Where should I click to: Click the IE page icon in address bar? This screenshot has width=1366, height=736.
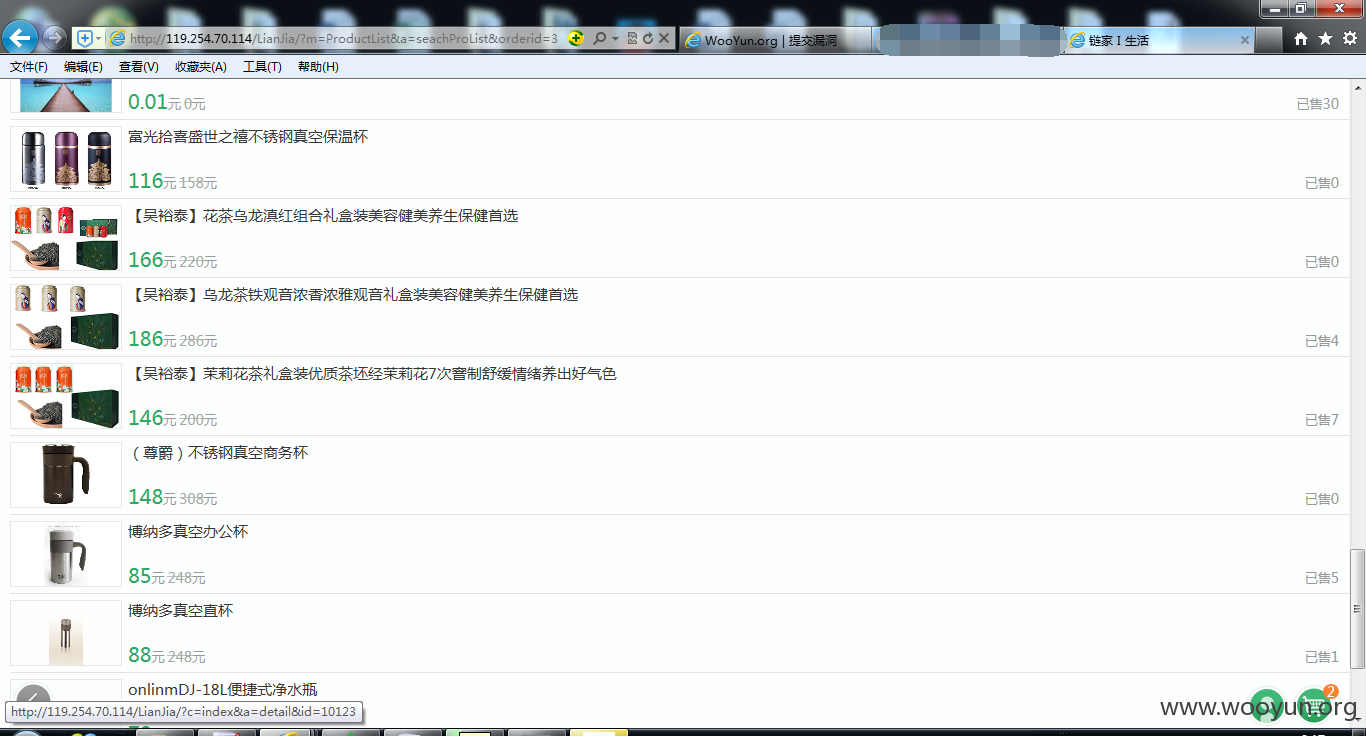pyautogui.click(x=117, y=38)
